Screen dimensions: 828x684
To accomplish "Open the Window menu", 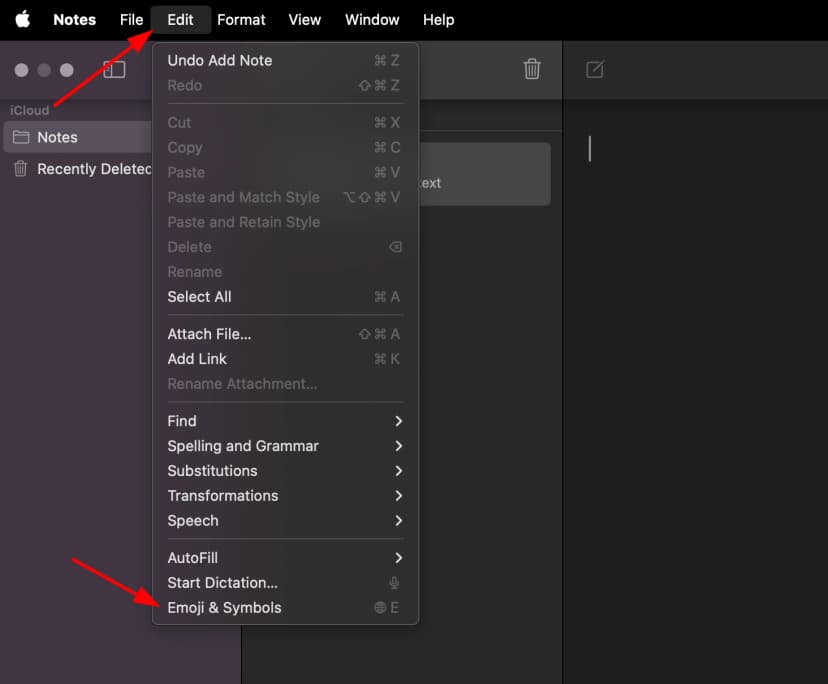I will pos(371,19).
